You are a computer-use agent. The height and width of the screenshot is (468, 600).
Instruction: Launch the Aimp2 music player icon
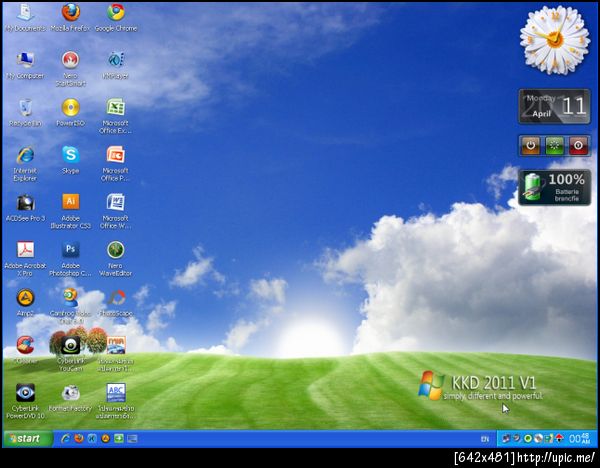(x=25, y=302)
